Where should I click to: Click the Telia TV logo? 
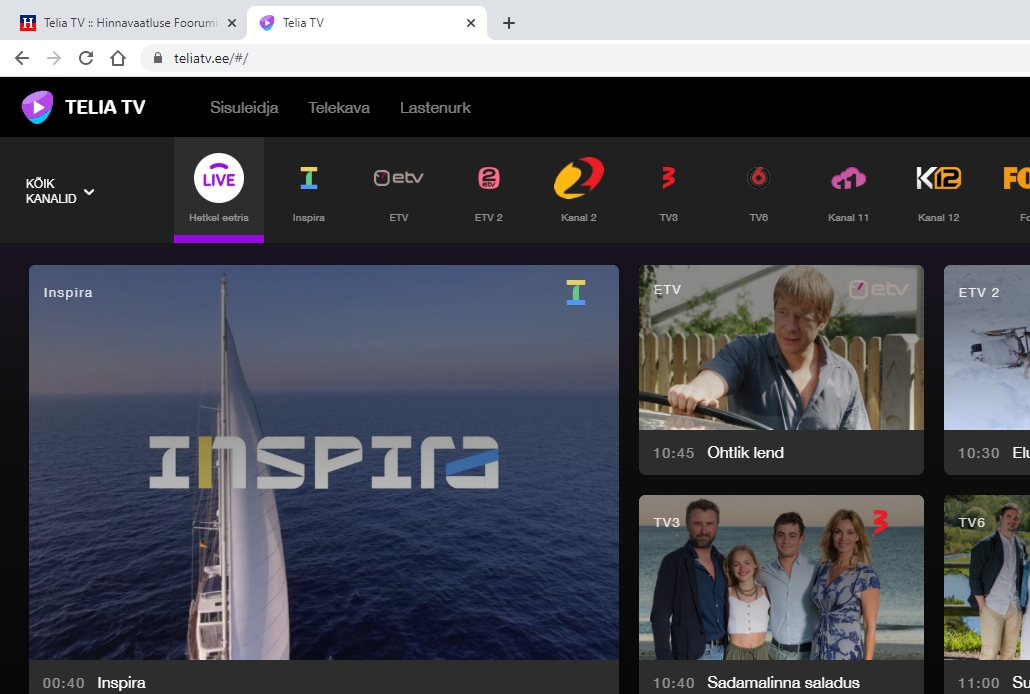(84, 107)
